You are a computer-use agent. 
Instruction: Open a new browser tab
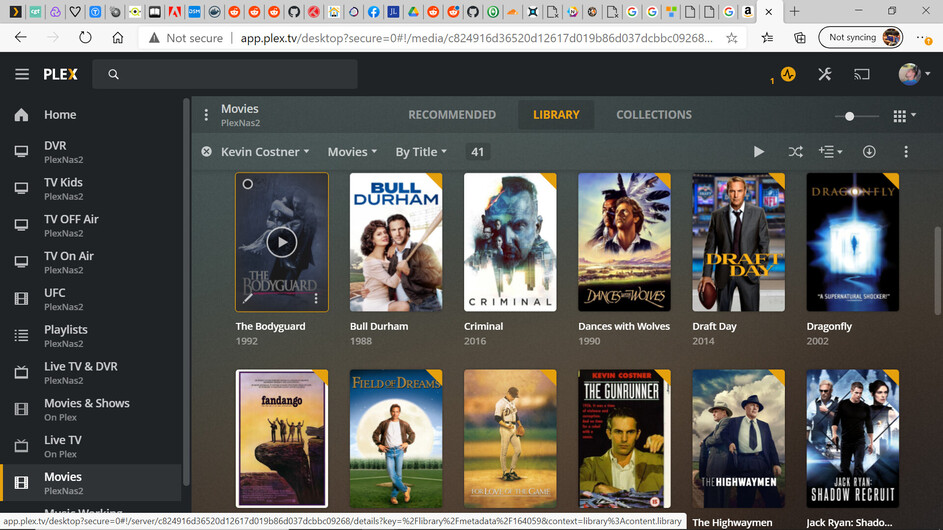click(794, 11)
